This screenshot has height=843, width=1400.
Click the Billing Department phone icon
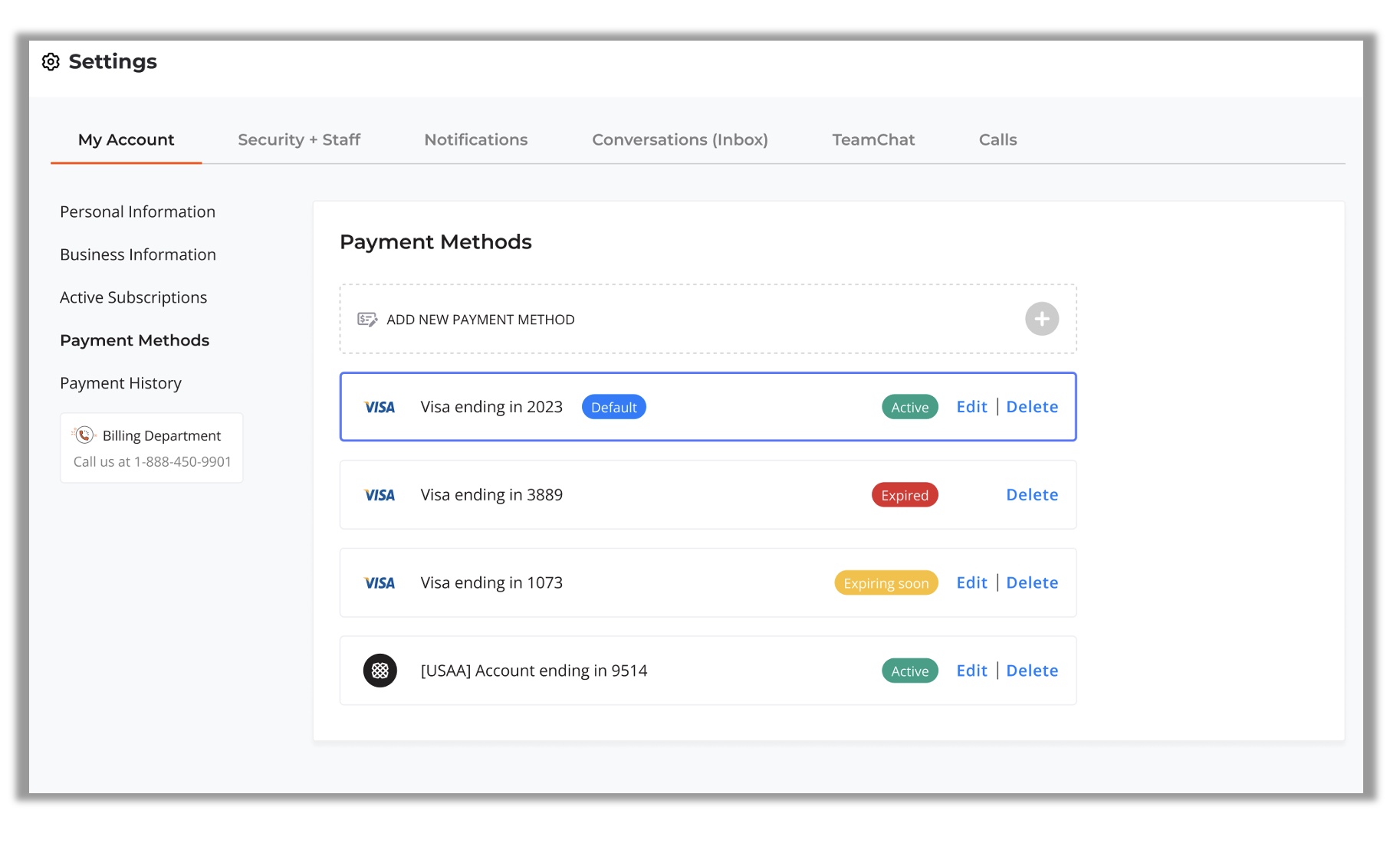(84, 435)
